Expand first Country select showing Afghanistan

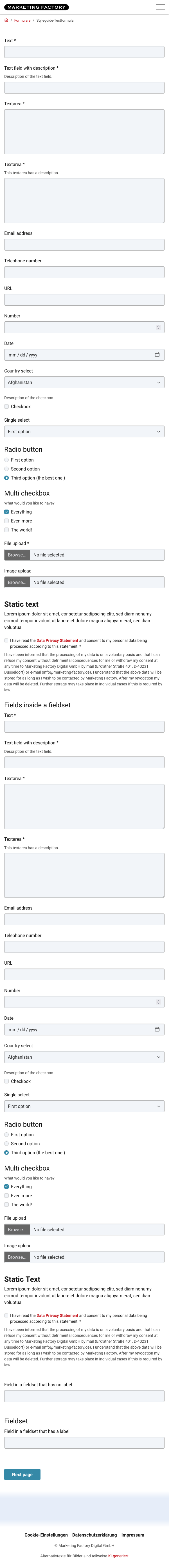tap(84, 382)
